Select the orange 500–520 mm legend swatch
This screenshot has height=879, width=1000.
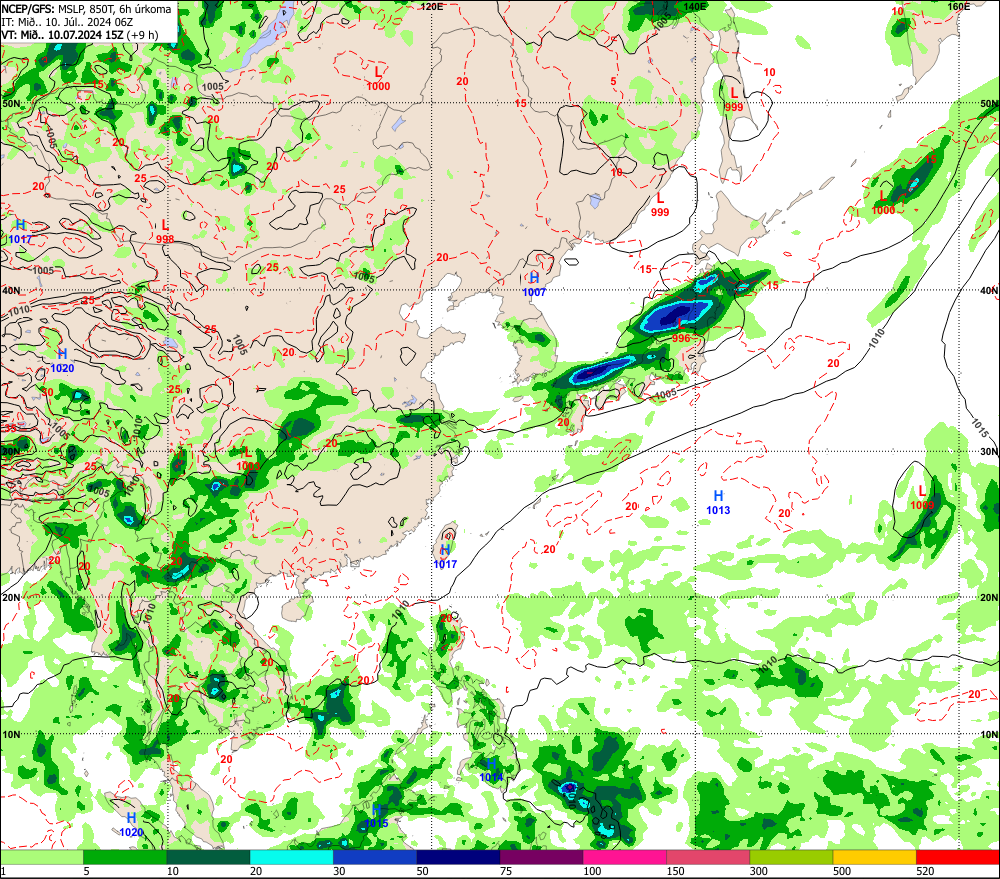[875, 857]
